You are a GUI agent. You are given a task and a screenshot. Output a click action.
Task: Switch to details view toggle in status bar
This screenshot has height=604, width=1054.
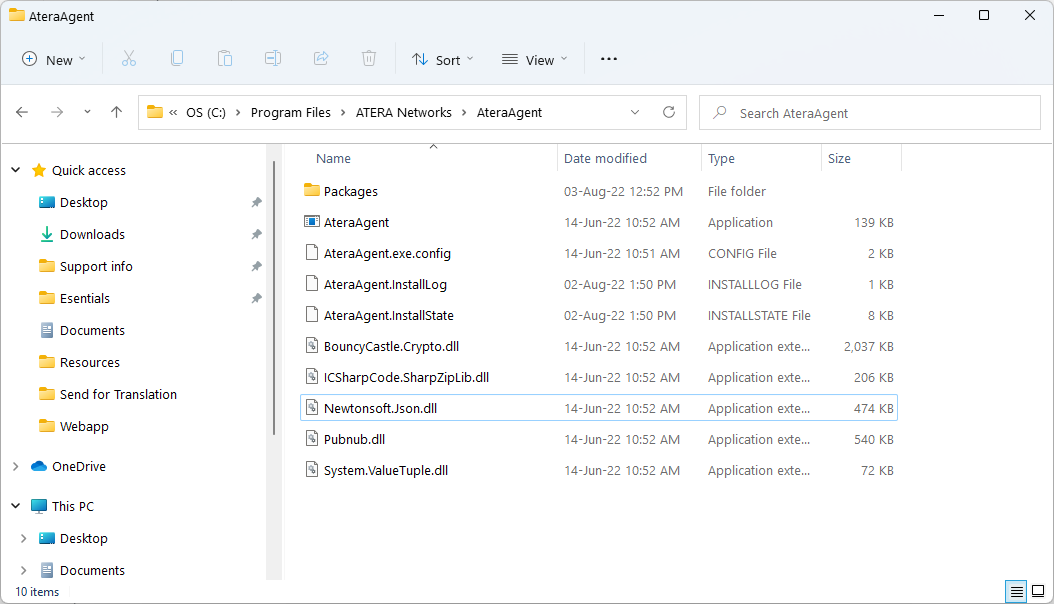click(1016, 591)
